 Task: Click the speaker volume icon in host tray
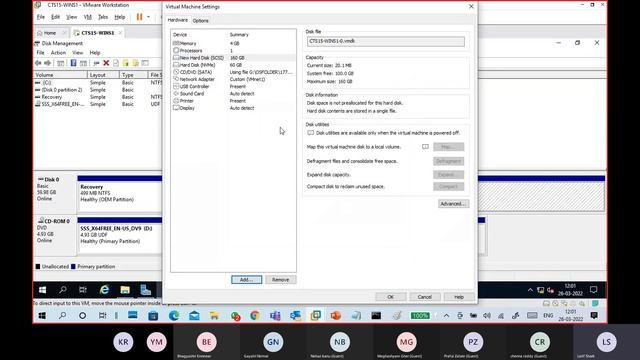[487, 316]
